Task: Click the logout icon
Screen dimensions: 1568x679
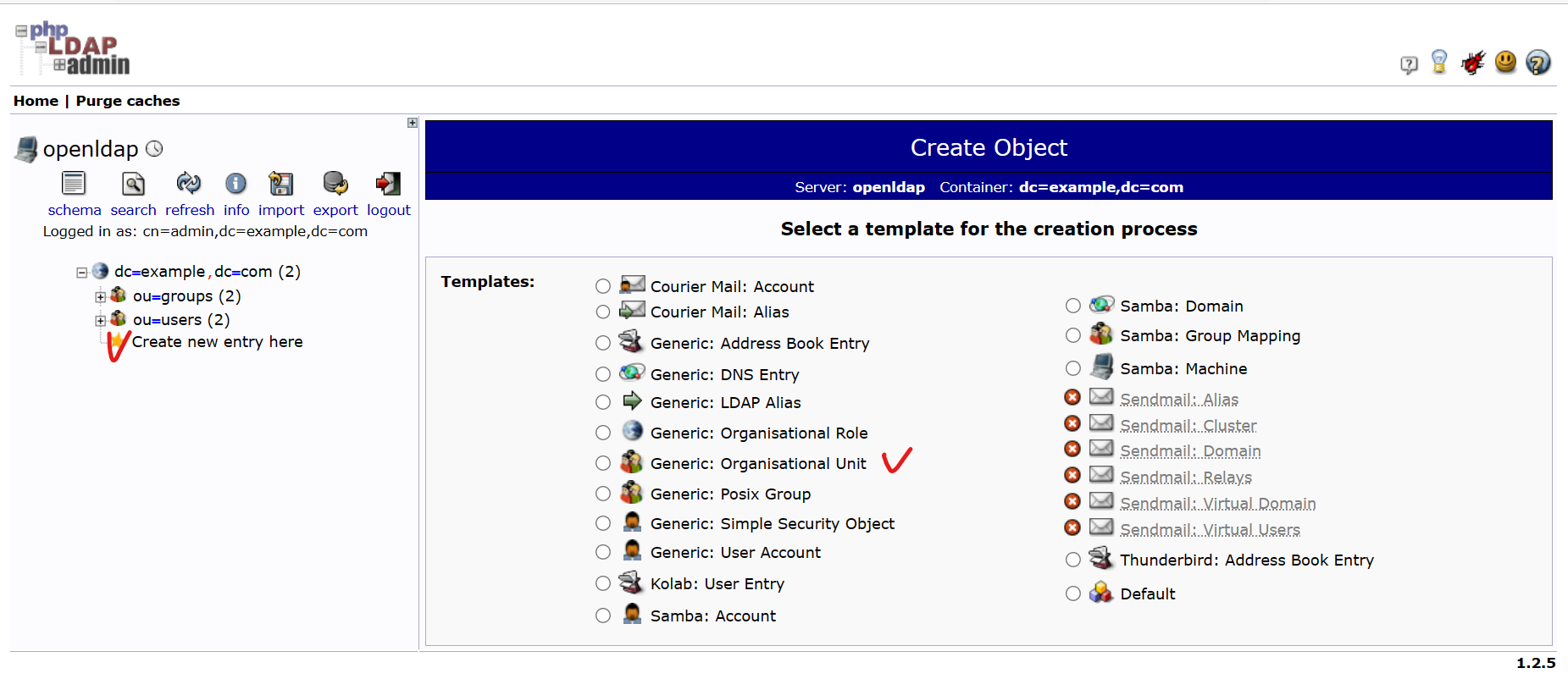Action: (388, 183)
